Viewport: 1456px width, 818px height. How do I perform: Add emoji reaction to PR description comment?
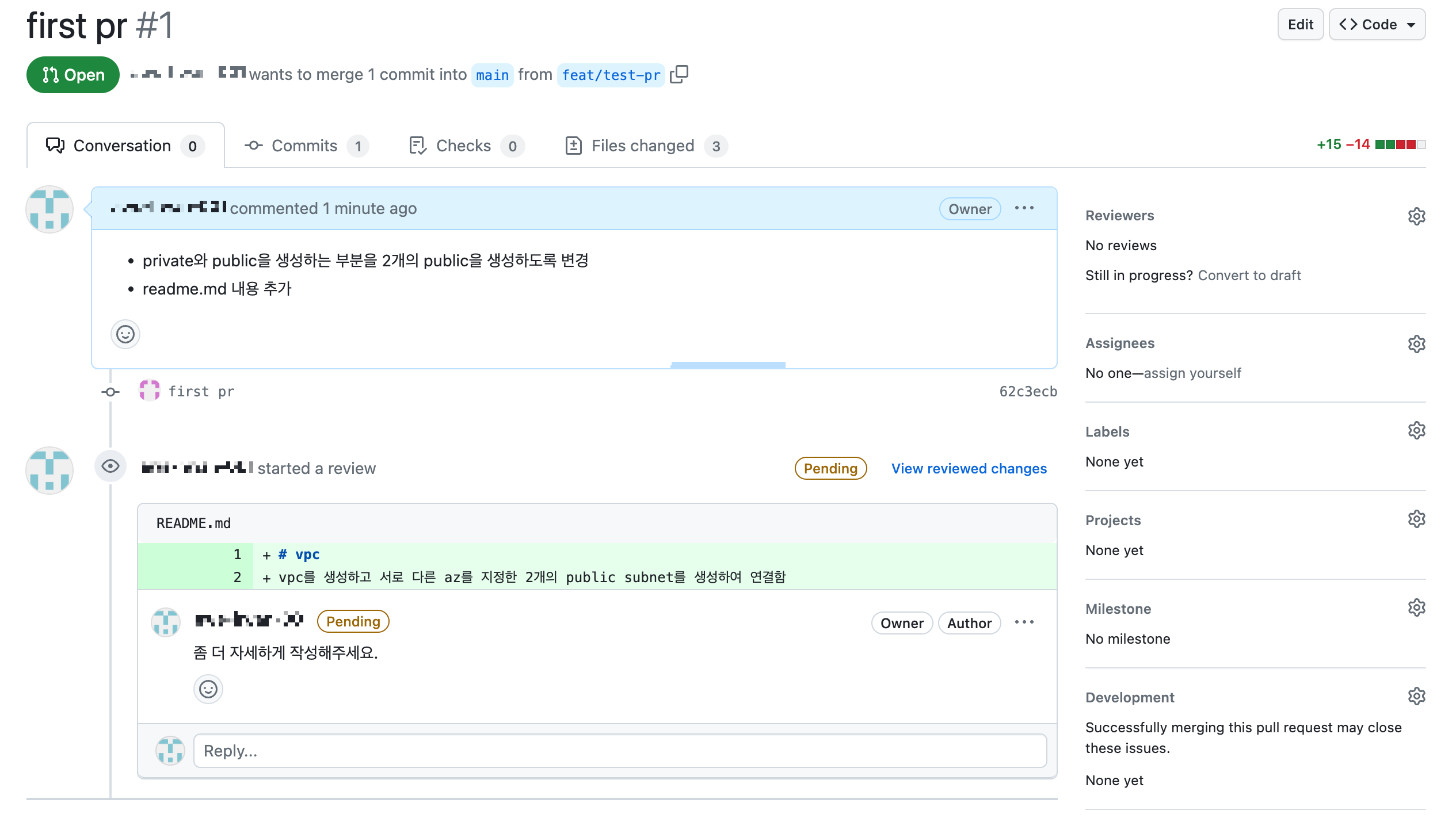[x=125, y=334]
